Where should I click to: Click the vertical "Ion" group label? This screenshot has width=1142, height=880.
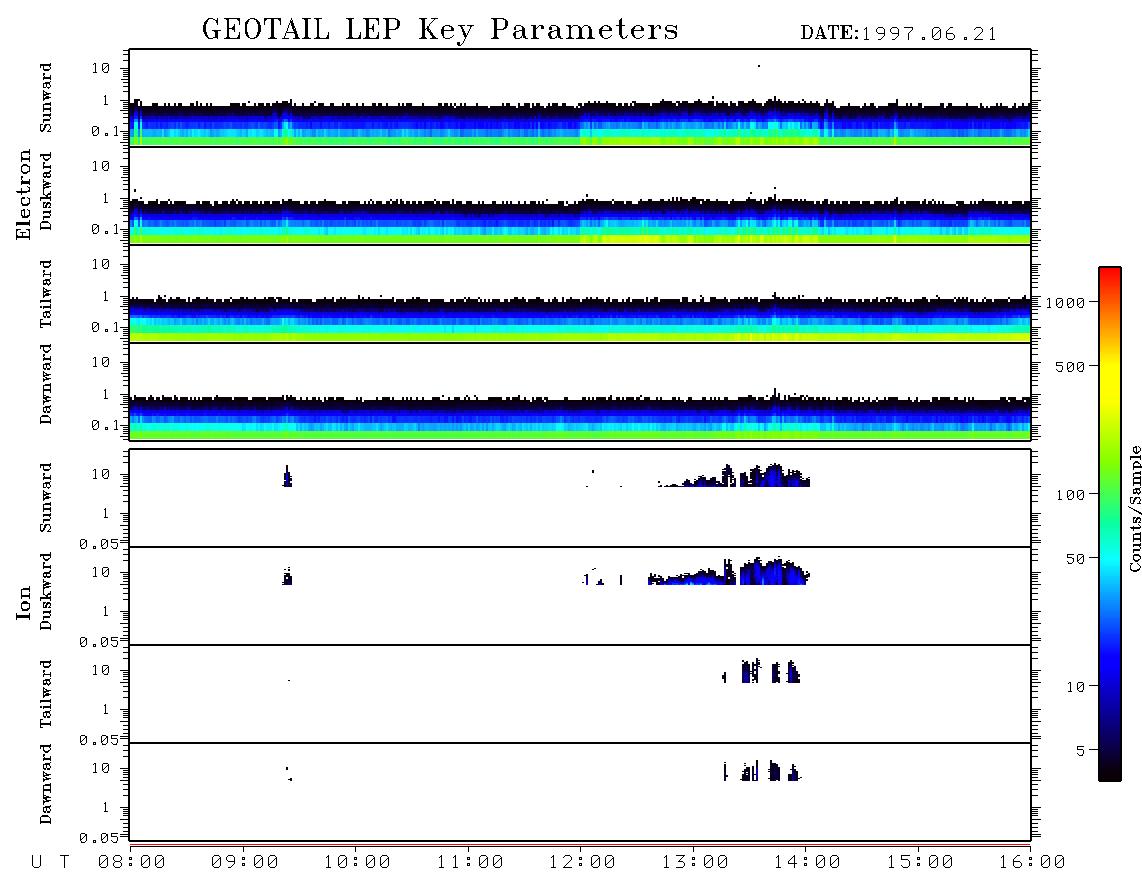point(23,603)
